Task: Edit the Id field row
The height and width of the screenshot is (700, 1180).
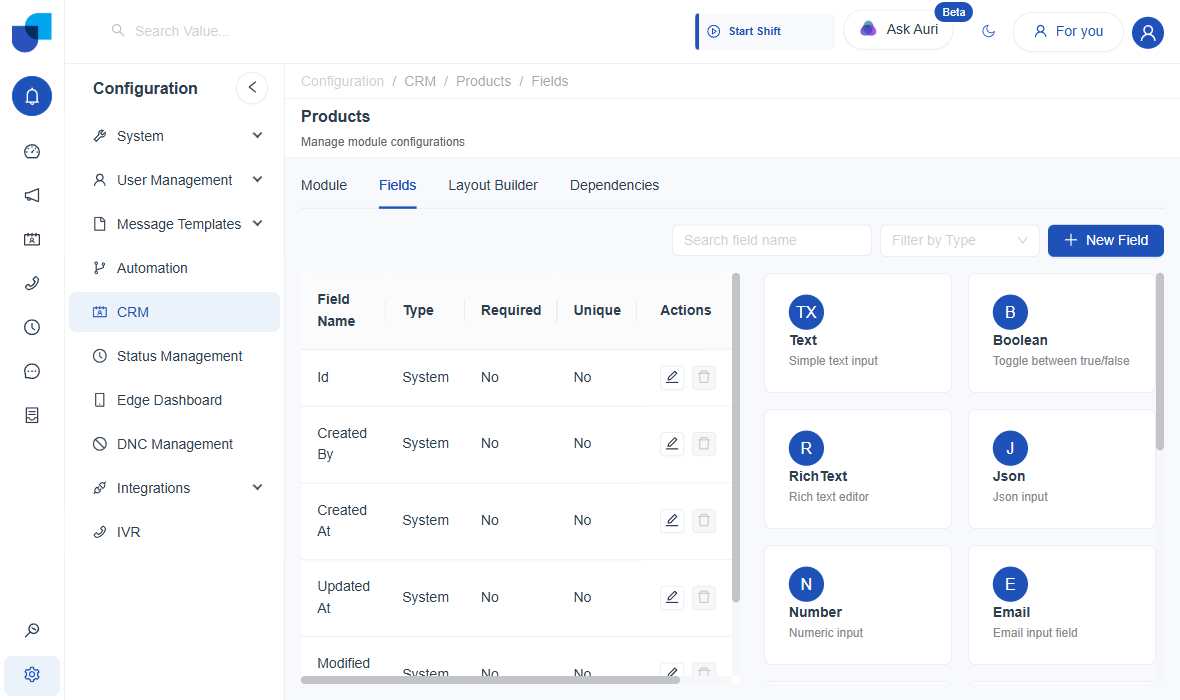Action: point(672,377)
